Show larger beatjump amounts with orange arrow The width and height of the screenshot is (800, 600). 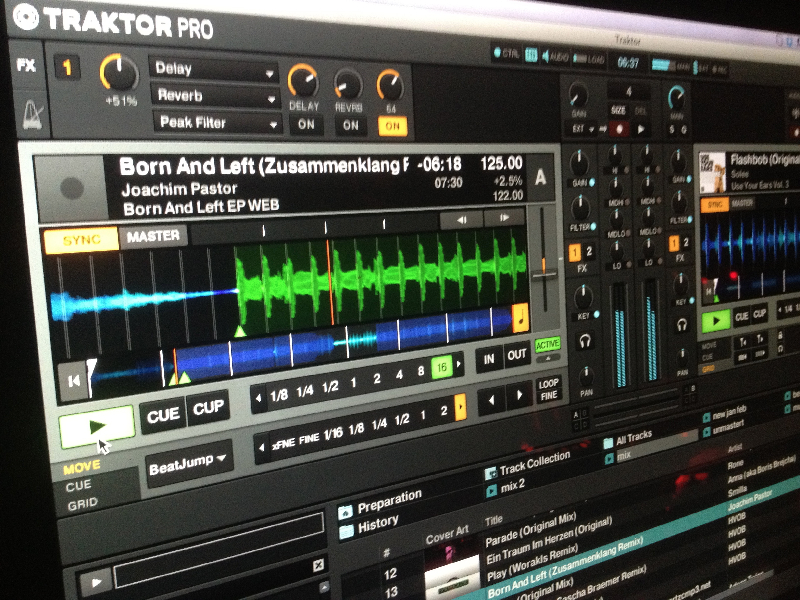tap(460, 407)
